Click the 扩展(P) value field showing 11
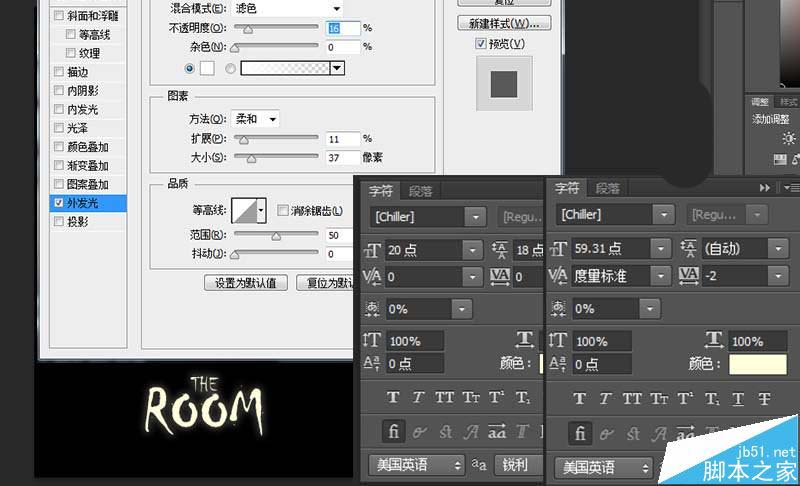Viewport: 800px width, 486px height. click(342, 139)
